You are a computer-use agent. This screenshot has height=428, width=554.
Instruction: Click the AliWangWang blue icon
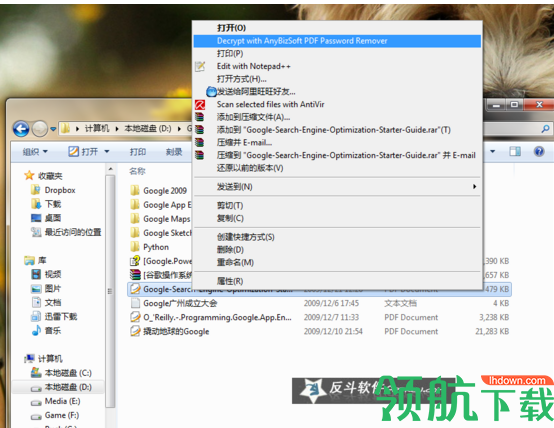pyautogui.click(x=211, y=92)
